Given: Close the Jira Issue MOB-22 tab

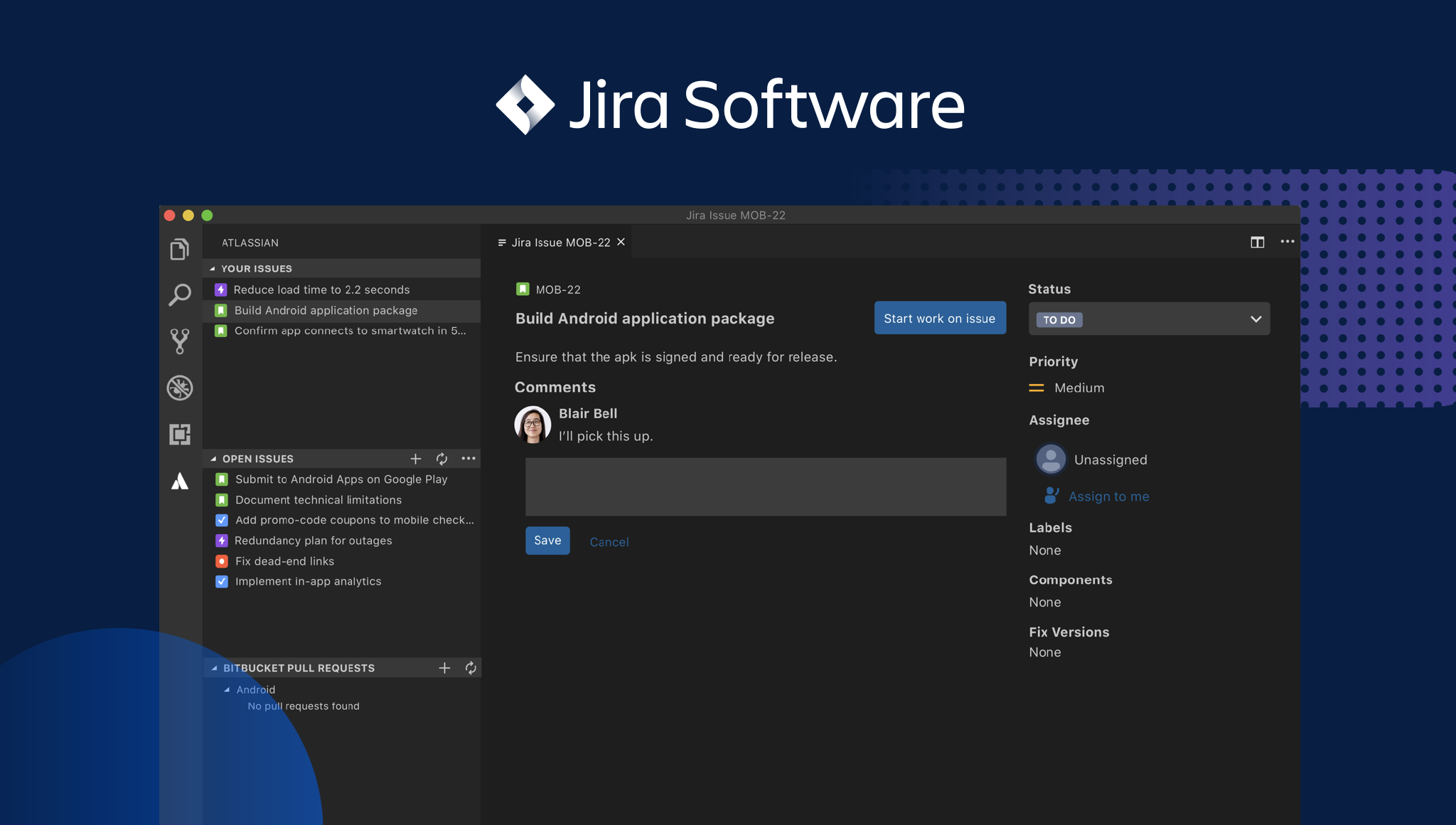Looking at the screenshot, I should point(621,242).
